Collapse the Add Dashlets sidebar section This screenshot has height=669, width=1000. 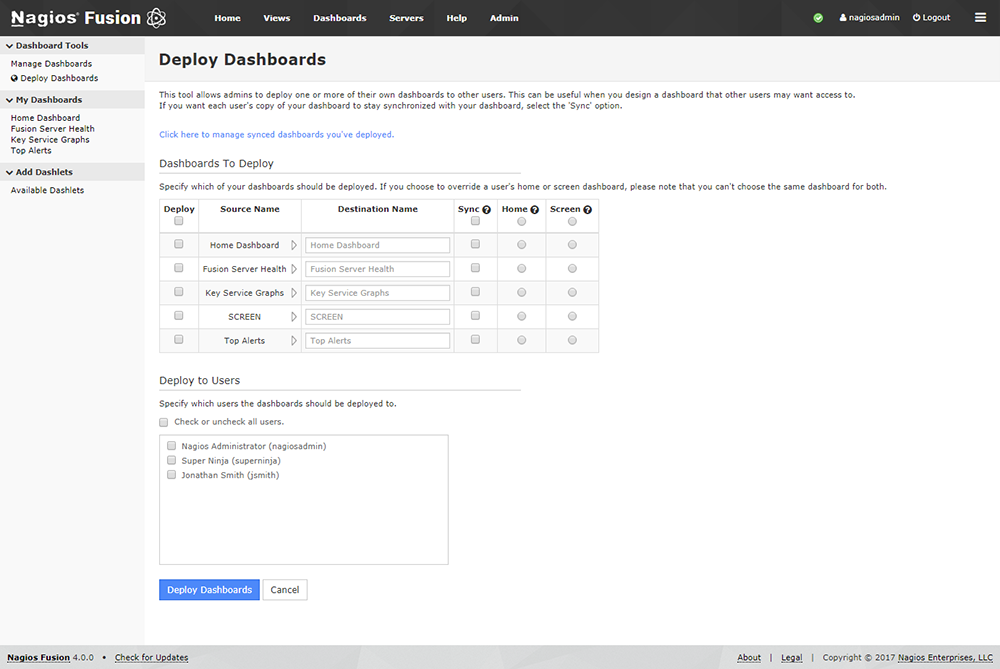tap(9, 172)
